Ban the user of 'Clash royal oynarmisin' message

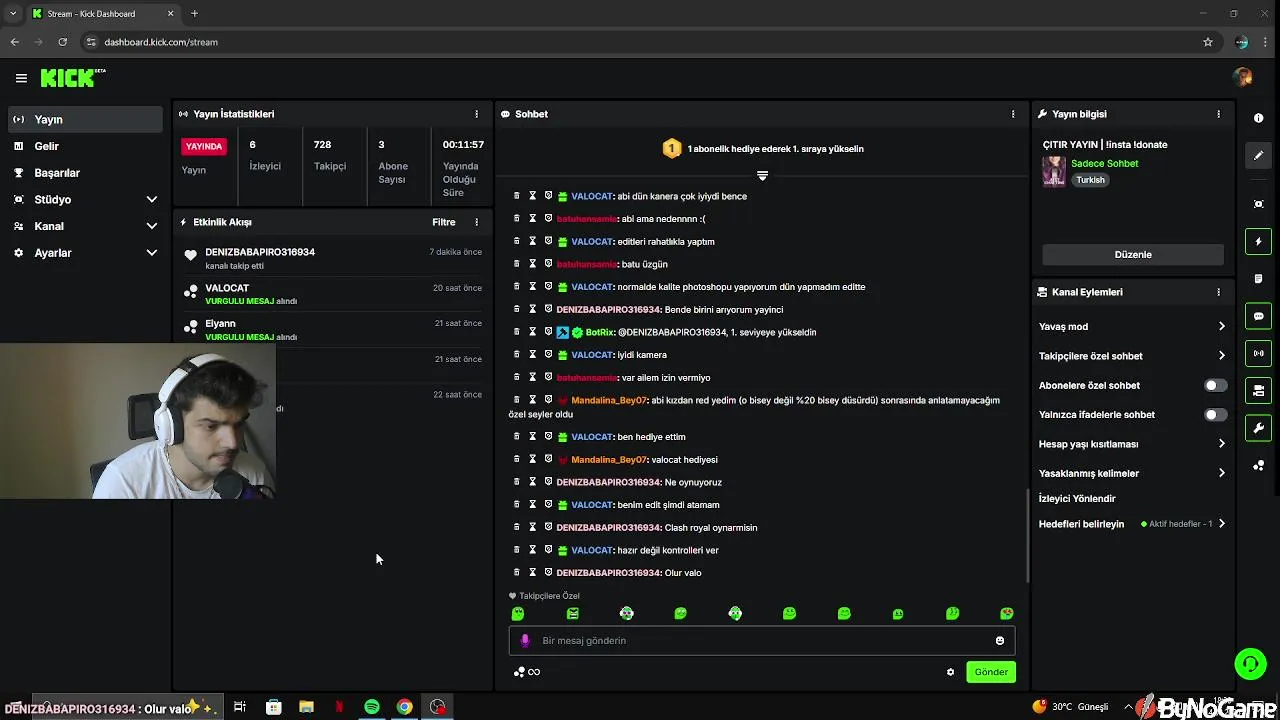(x=548, y=528)
